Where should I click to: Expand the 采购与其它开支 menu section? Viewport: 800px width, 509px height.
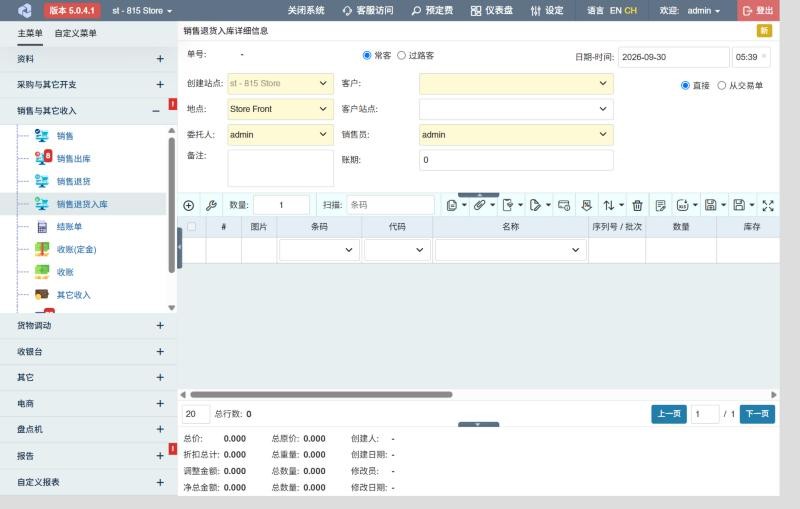tap(88, 85)
